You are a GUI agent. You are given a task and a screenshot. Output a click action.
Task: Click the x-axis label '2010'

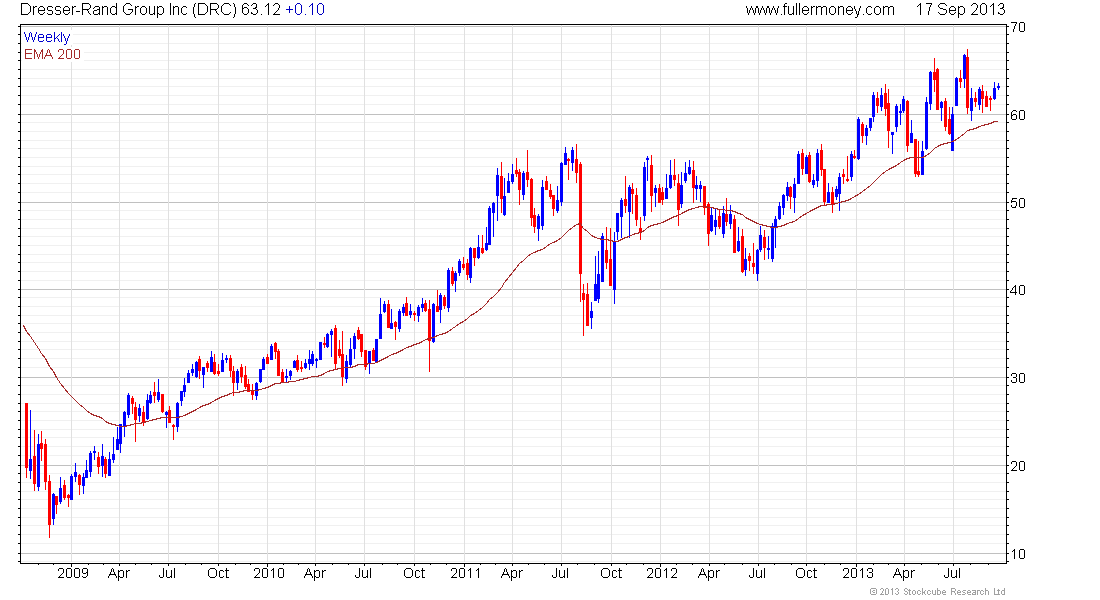point(269,573)
